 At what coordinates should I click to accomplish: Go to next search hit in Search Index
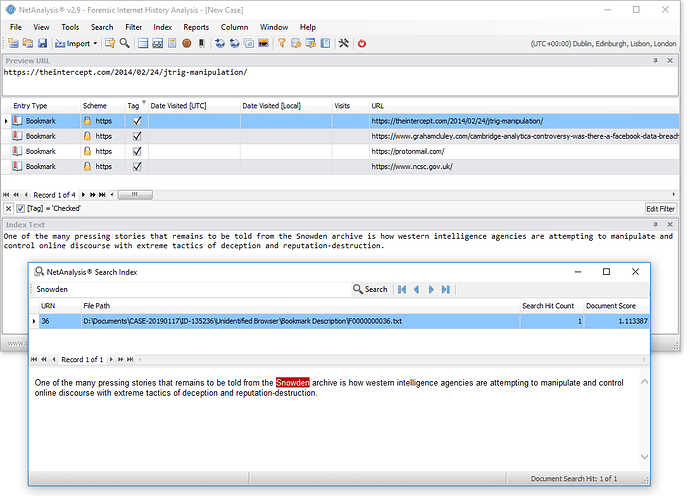[x=431, y=289]
